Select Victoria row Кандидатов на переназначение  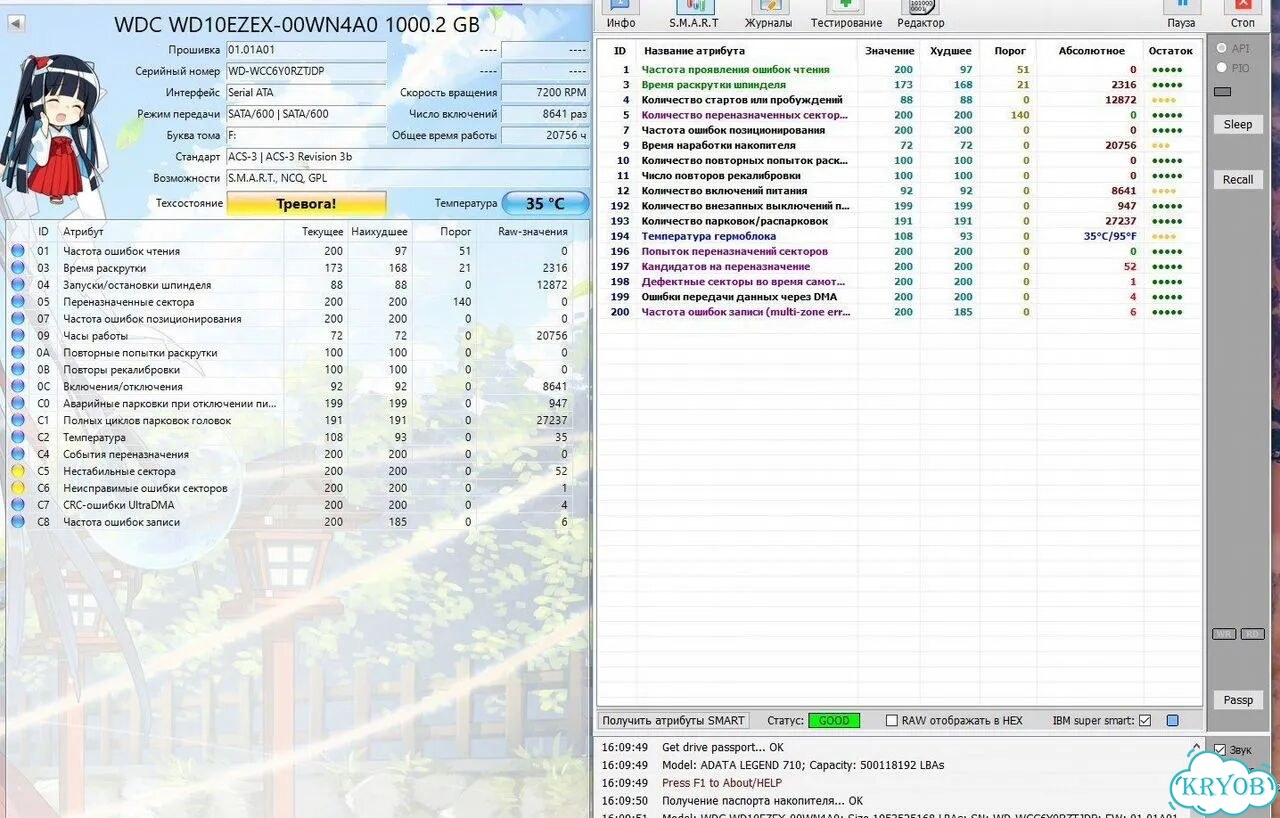point(899,267)
